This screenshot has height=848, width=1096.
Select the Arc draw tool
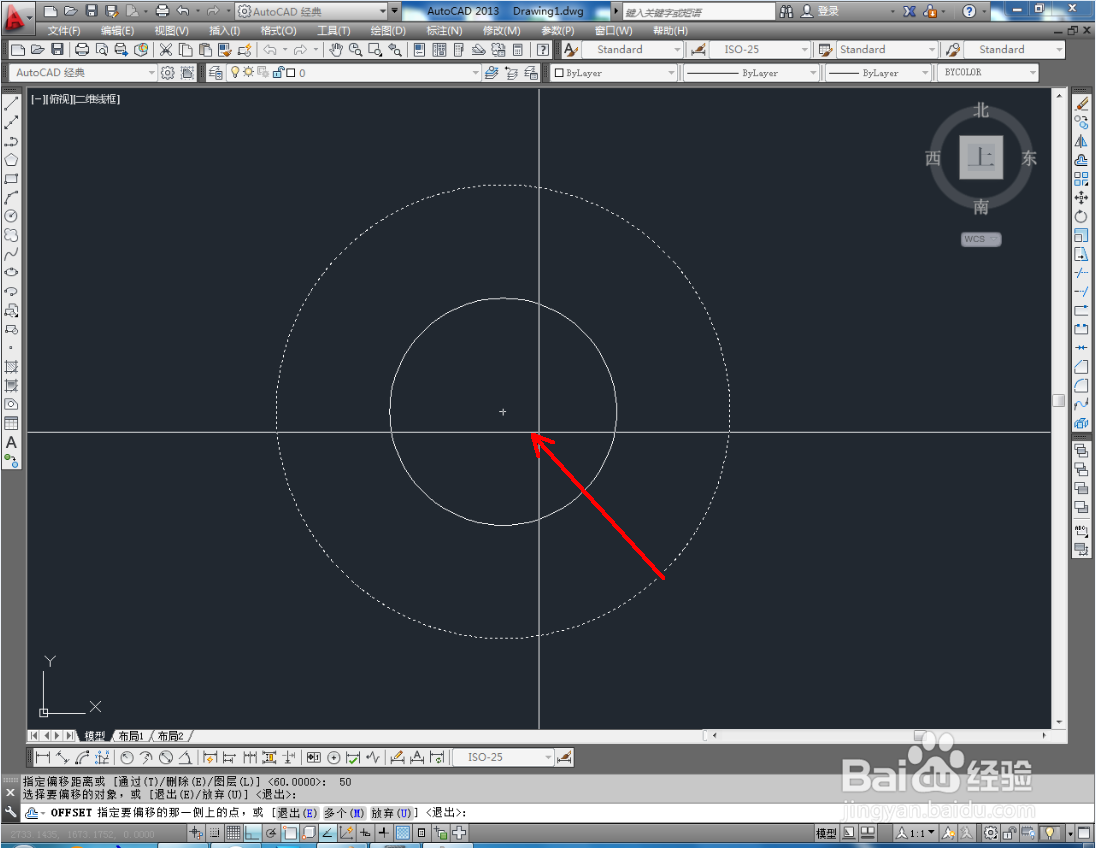[x=11, y=198]
